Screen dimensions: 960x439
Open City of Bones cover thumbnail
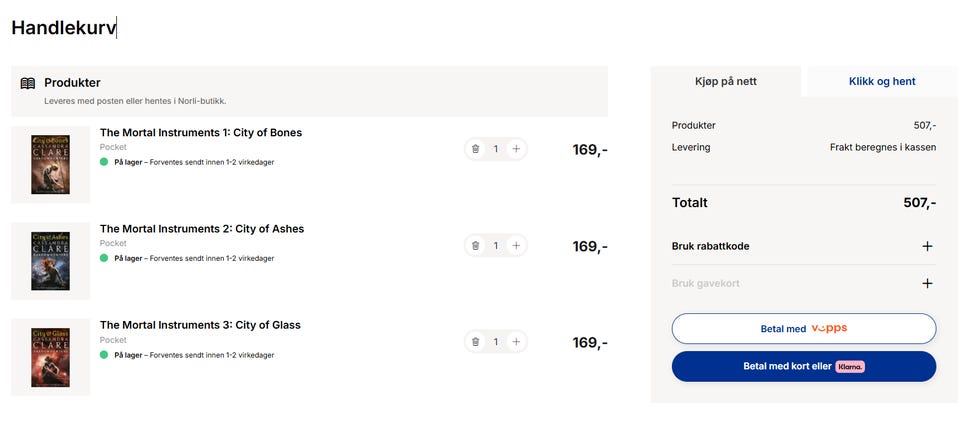tap(50, 165)
